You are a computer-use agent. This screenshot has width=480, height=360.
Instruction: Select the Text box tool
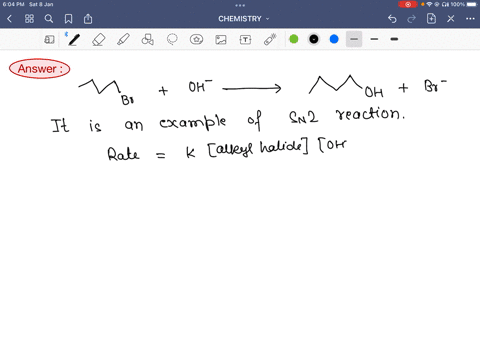[x=245, y=40]
